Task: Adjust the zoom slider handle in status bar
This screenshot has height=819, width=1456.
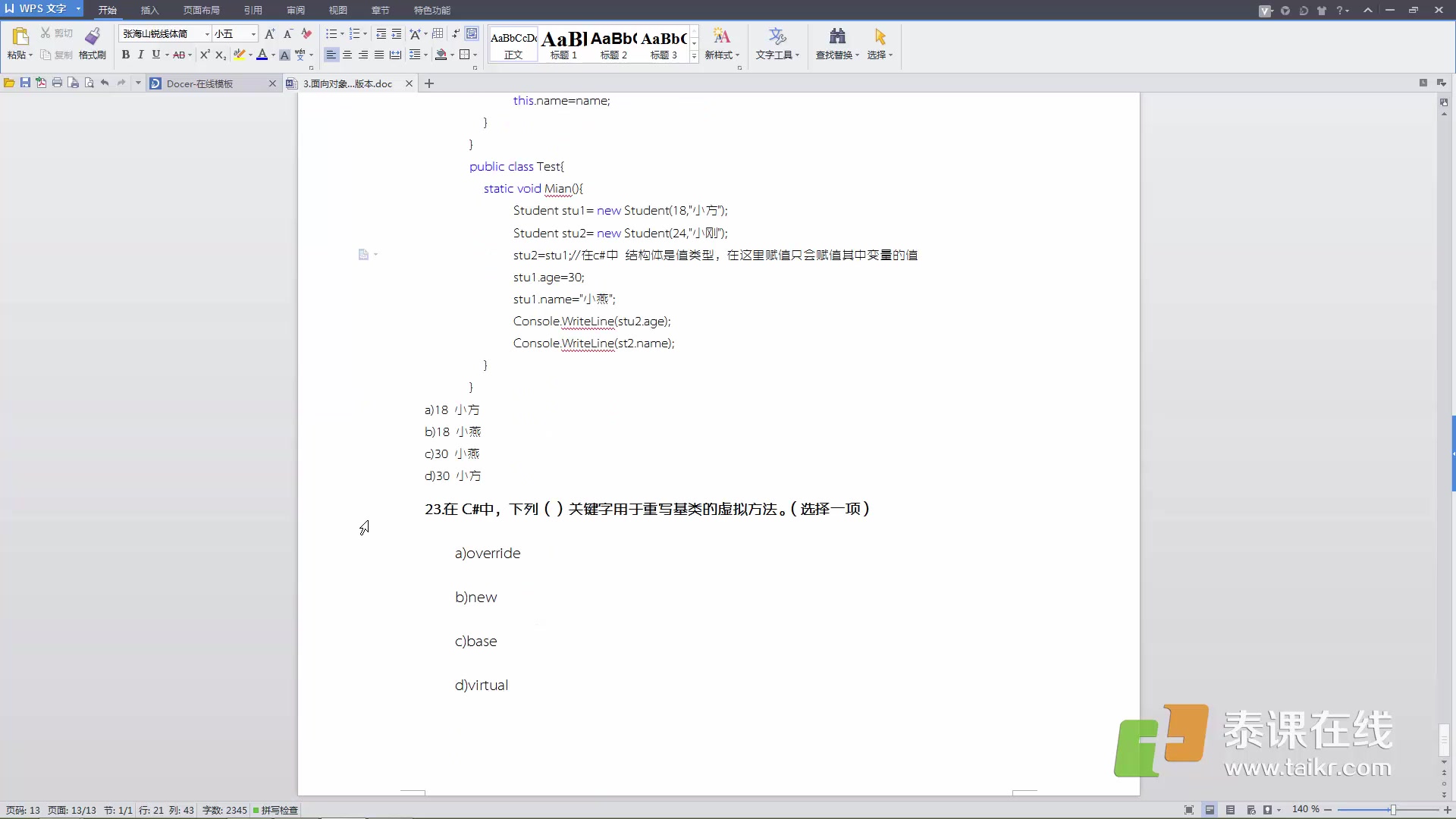Action: [1393, 810]
